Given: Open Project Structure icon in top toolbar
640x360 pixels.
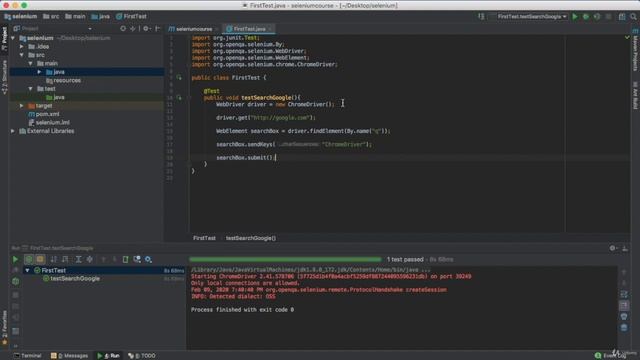Looking at the screenshot, I should [x=622, y=17].
